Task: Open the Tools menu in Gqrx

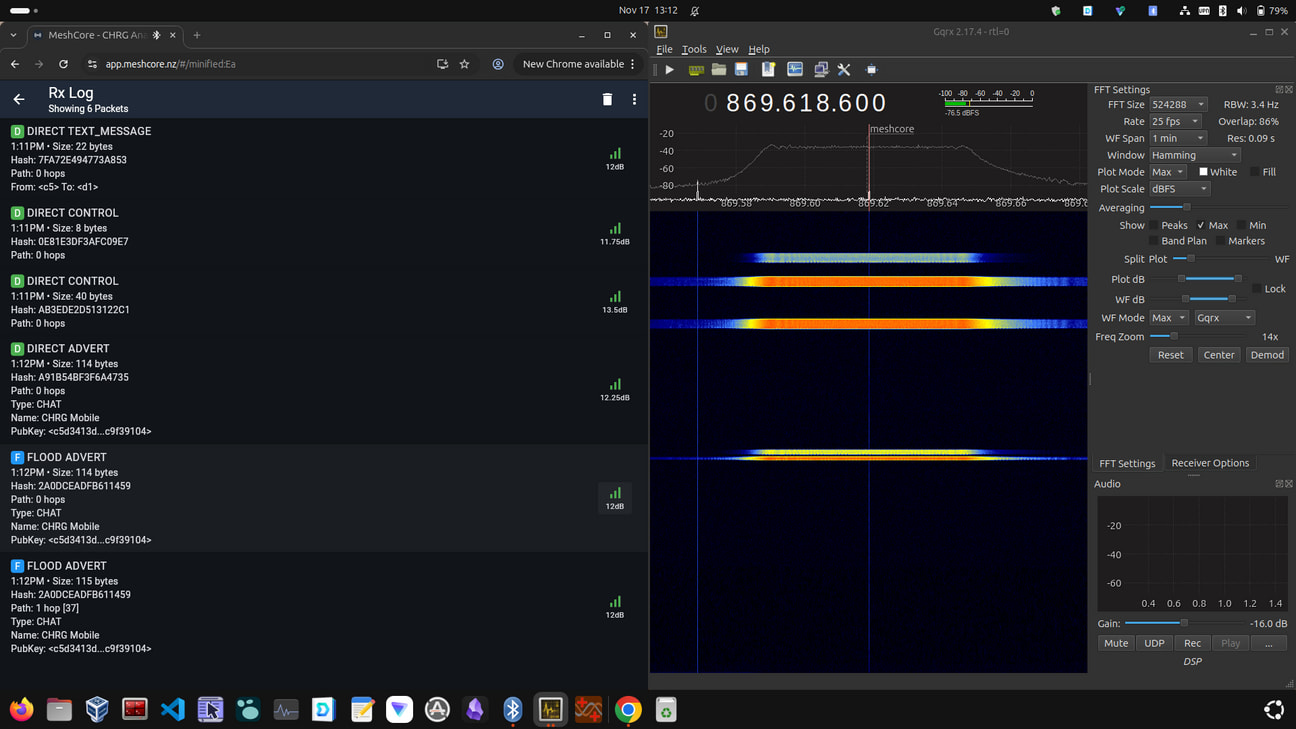Action: [693, 49]
